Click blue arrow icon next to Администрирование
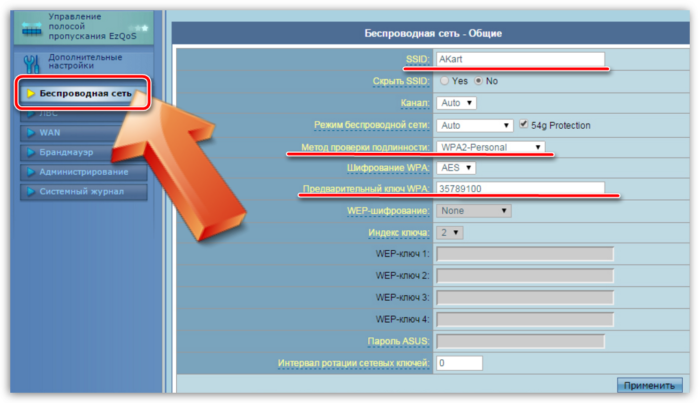 pos(30,172)
